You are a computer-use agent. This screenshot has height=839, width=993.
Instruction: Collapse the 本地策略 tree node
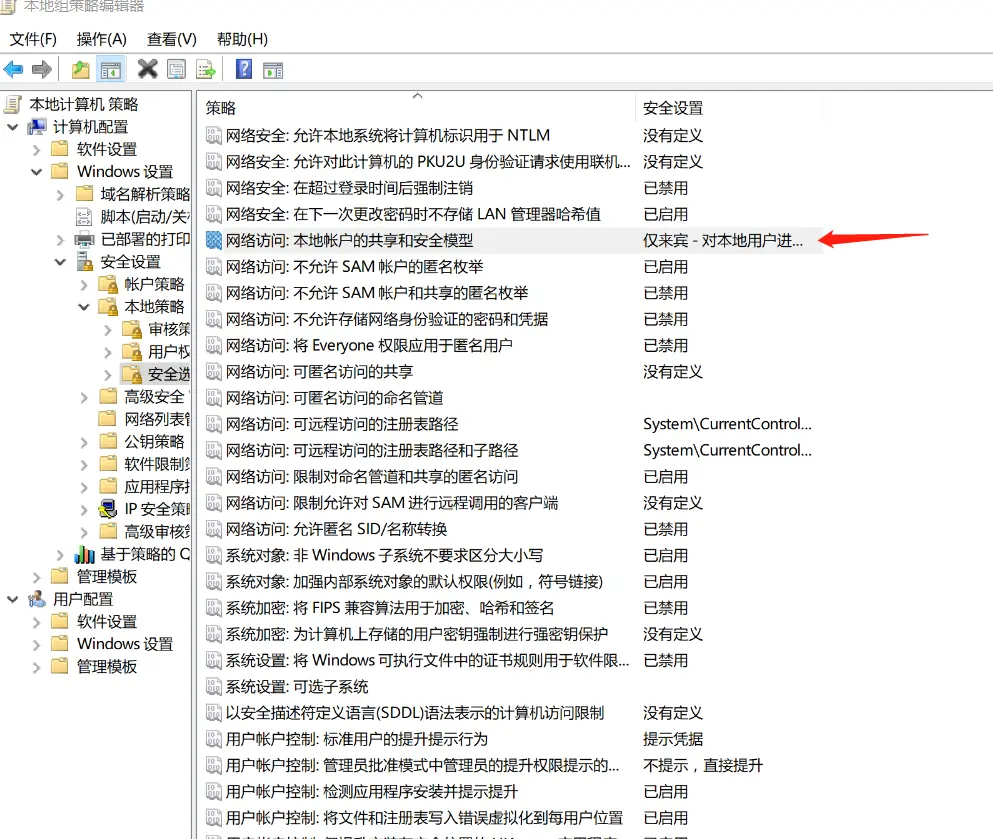84,307
